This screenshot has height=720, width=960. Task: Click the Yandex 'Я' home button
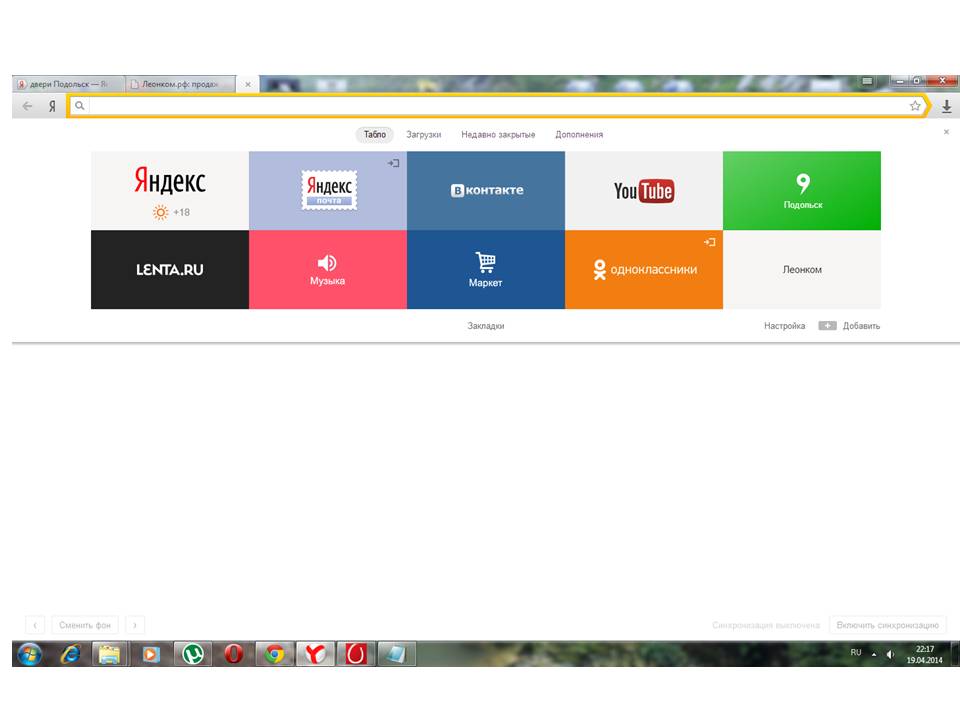52,106
